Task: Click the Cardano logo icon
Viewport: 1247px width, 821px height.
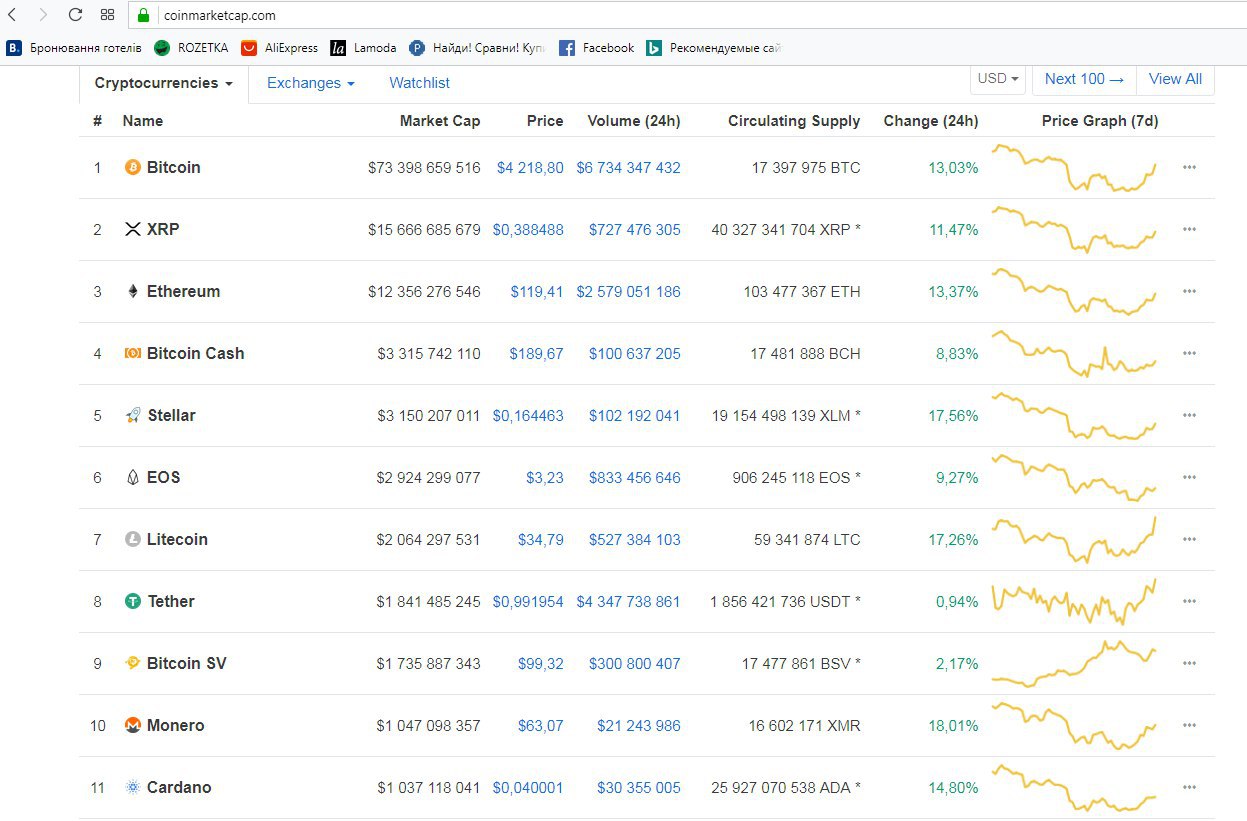Action: tap(132, 787)
